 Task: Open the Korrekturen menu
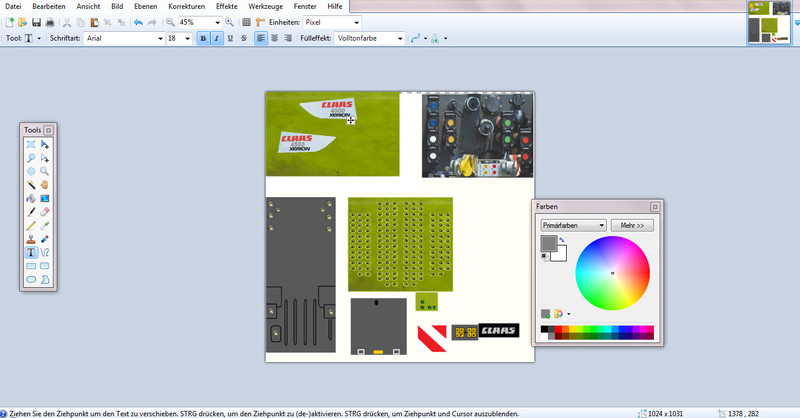pos(186,6)
